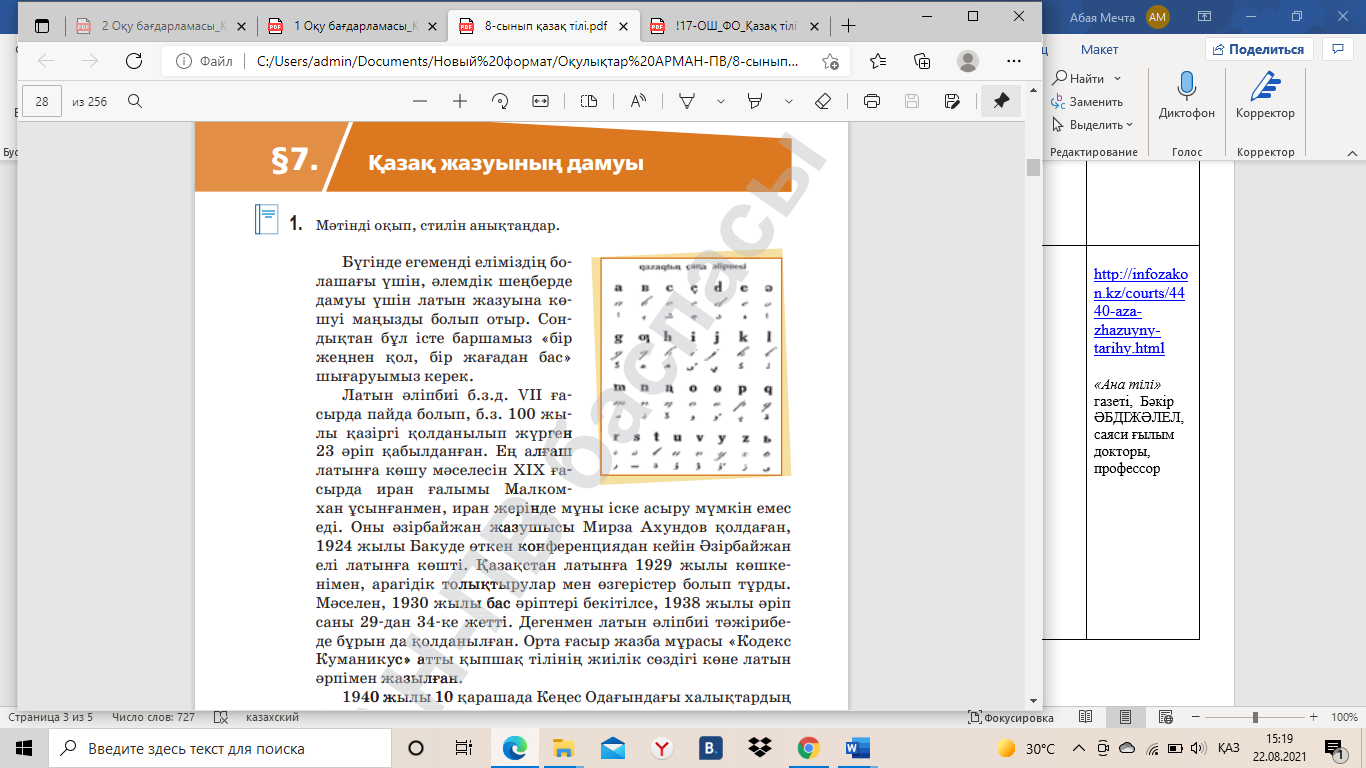This screenshot has width=1366, height=768.
Task: Open the Editor (Корректор) tool in Word
Action: (x=1265, y=87)
